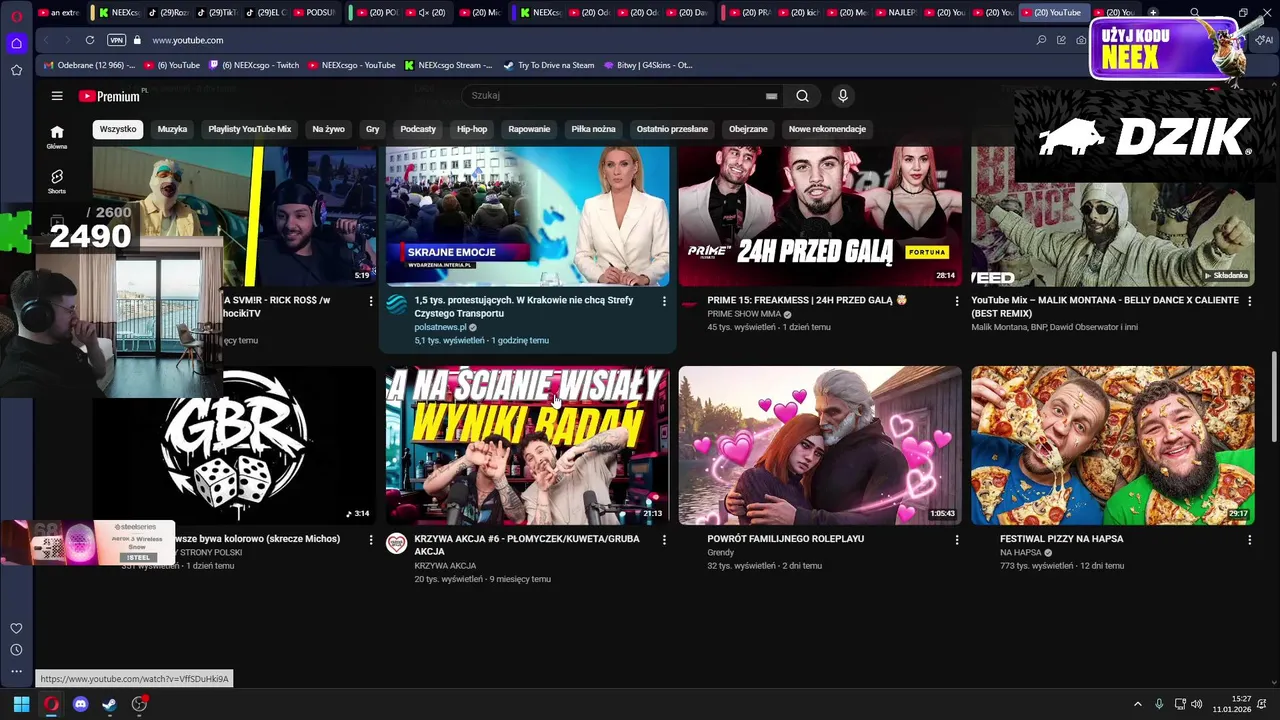Select the Nowe rekomendacje chip
The height and width of the screenshot is (720, 1280).
(827, 129)
